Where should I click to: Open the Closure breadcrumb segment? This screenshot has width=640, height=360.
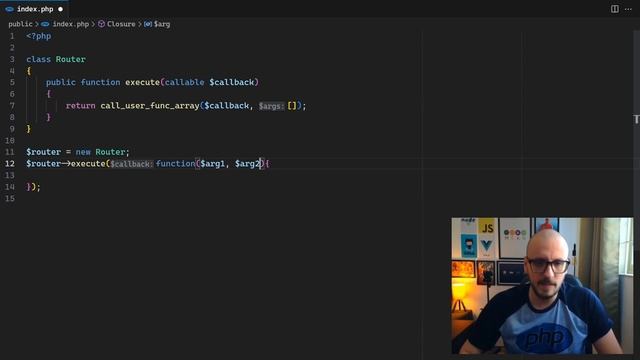point(121,24)
